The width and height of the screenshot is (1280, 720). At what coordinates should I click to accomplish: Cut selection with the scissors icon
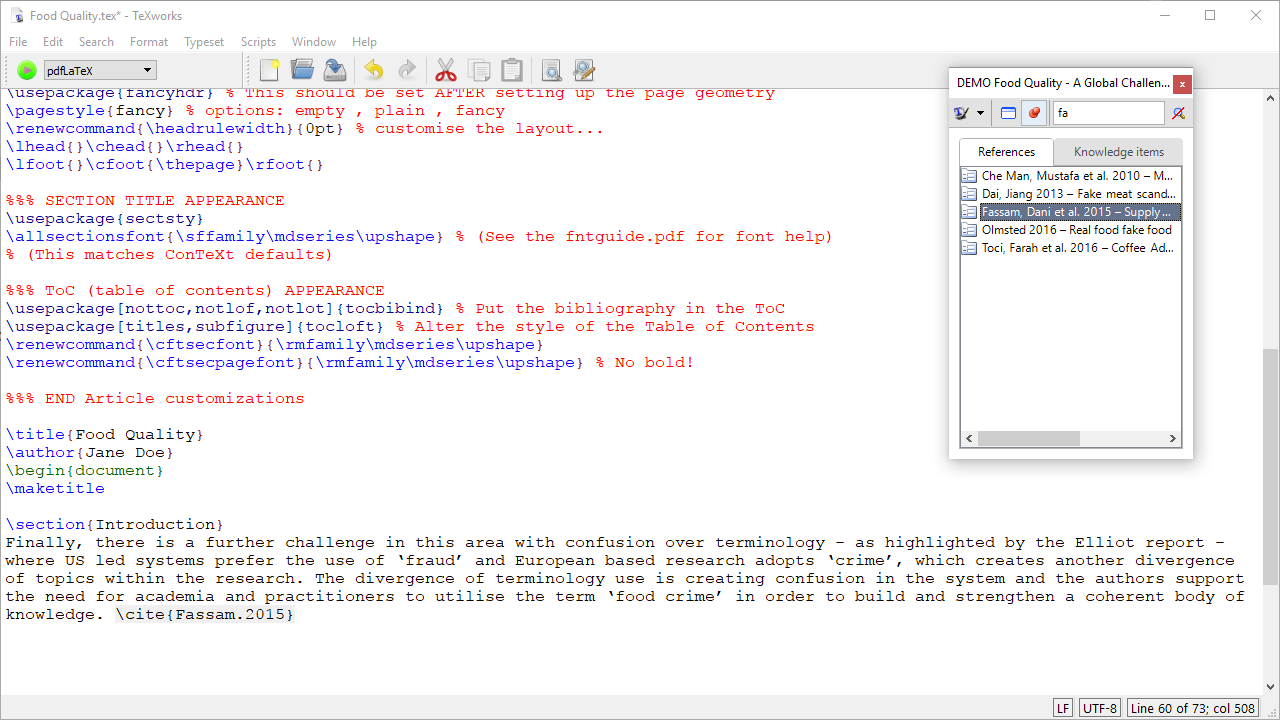(445, 70)
